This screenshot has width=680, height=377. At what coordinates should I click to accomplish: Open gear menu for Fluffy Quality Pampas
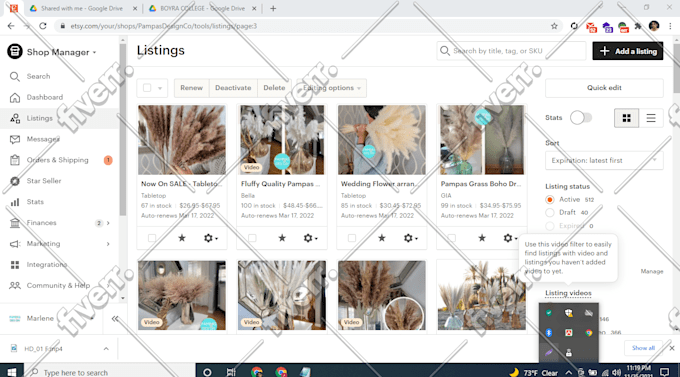coord(310,238)
